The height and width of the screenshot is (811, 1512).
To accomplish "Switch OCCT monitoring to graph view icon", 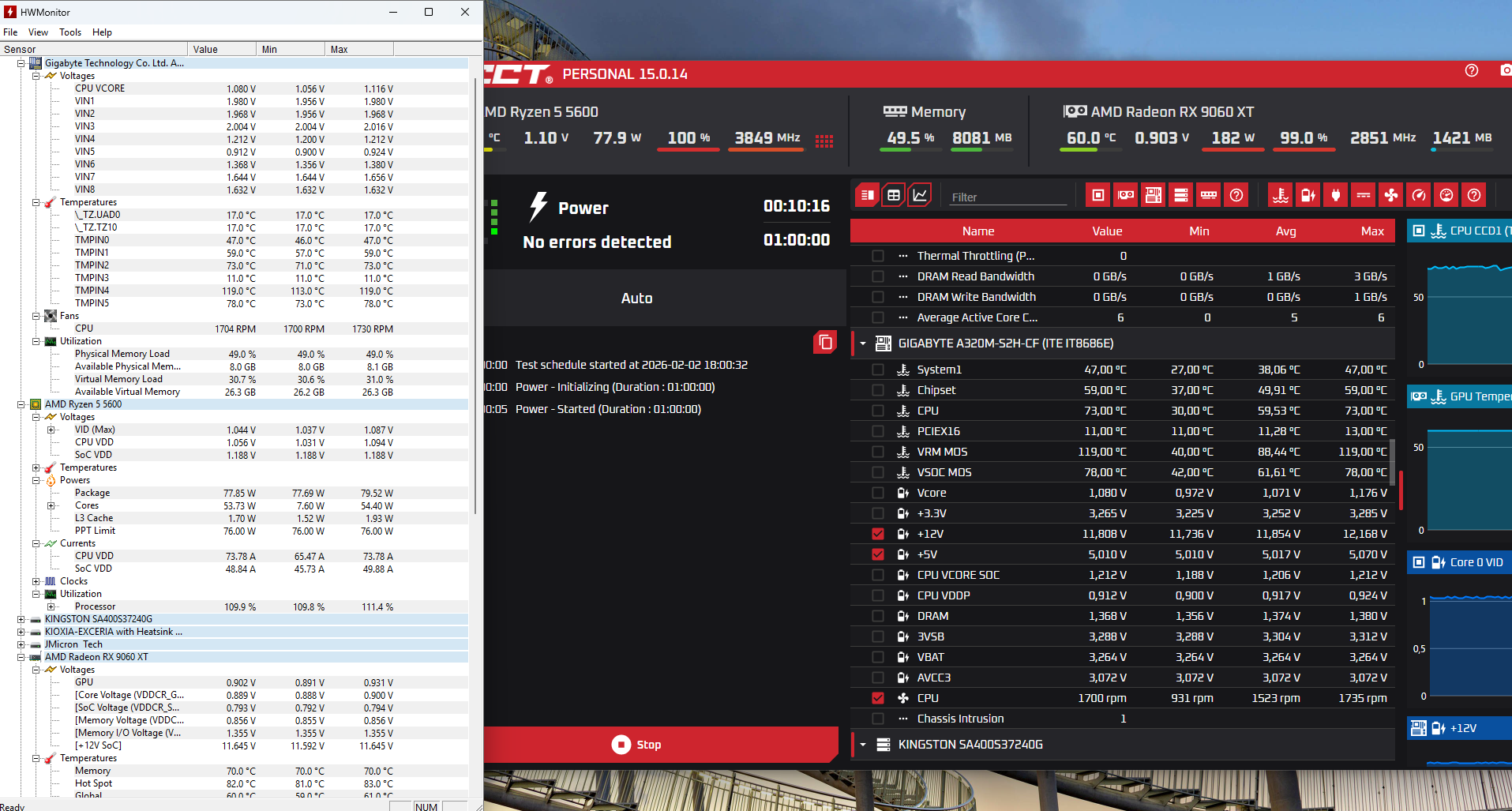I will (x=920, y=195).
